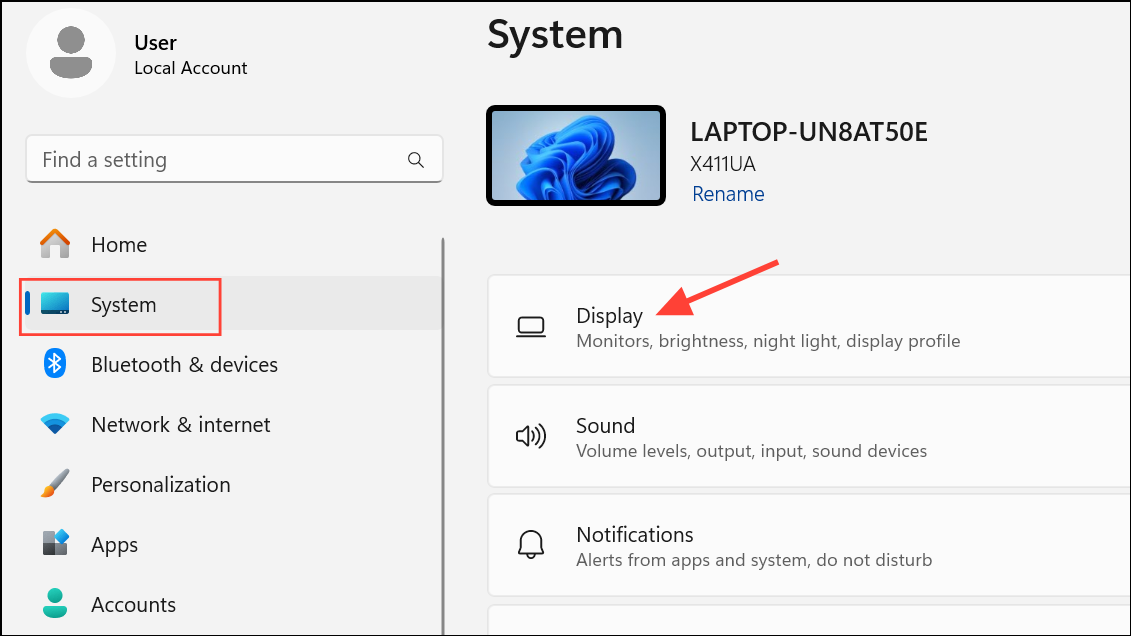
Task: Click the desktop wallpaper thumbnail
Action: tap(576, 156)
